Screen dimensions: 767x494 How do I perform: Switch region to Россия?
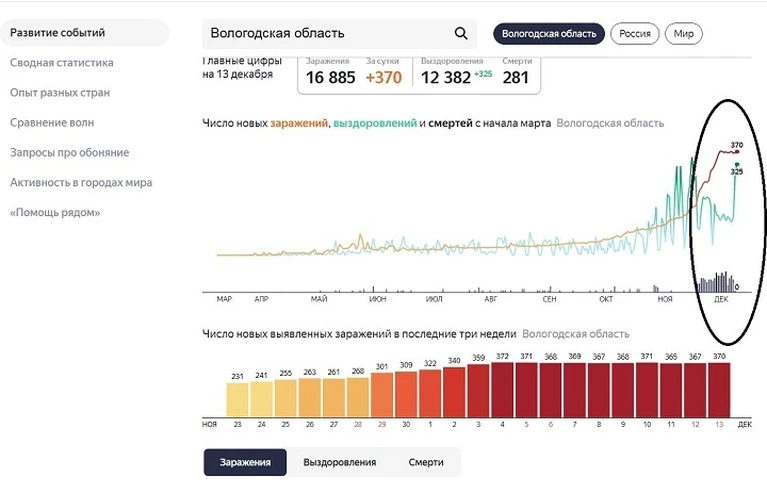coord(634,34)
